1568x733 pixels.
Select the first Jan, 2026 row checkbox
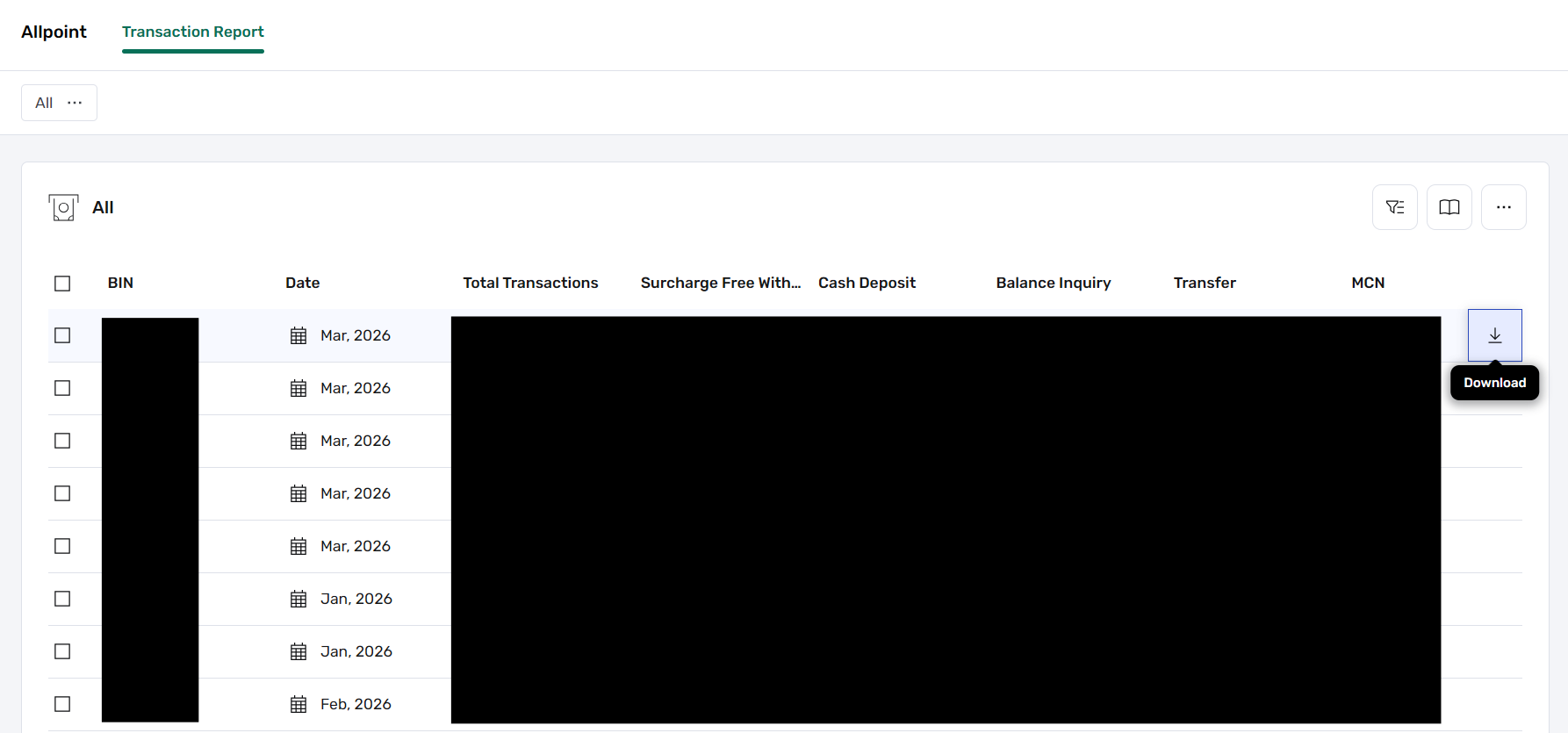coord(62,599)
